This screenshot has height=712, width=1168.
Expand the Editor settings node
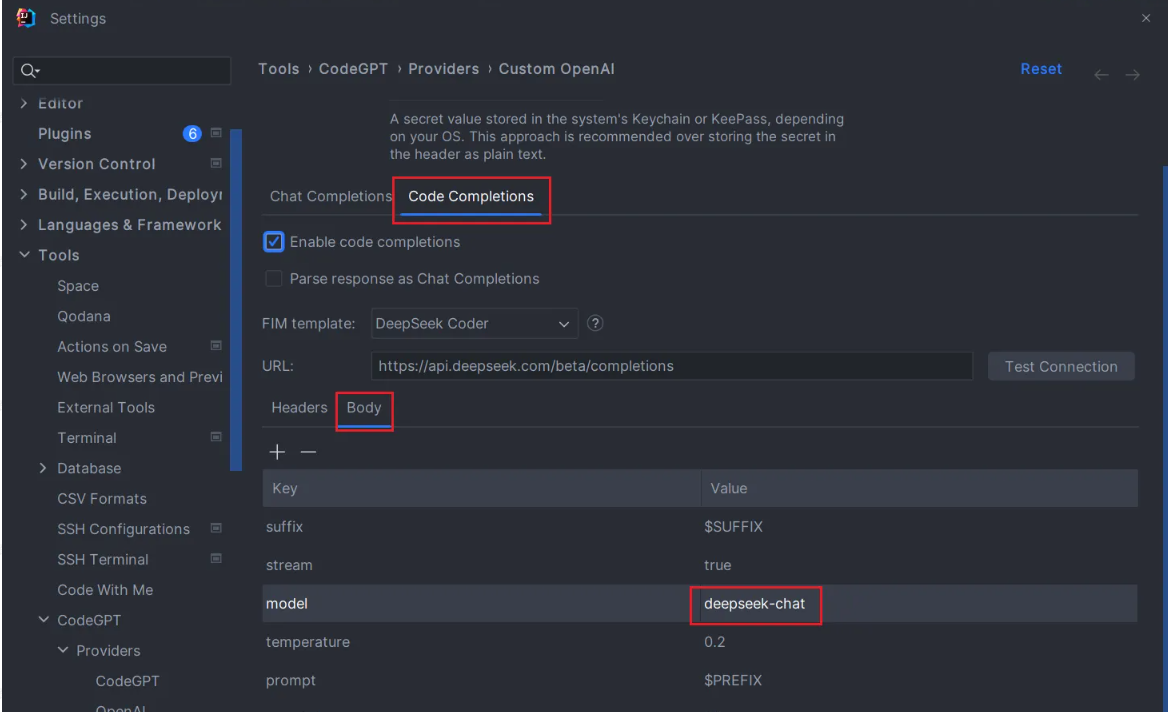(x=24, y=104)
